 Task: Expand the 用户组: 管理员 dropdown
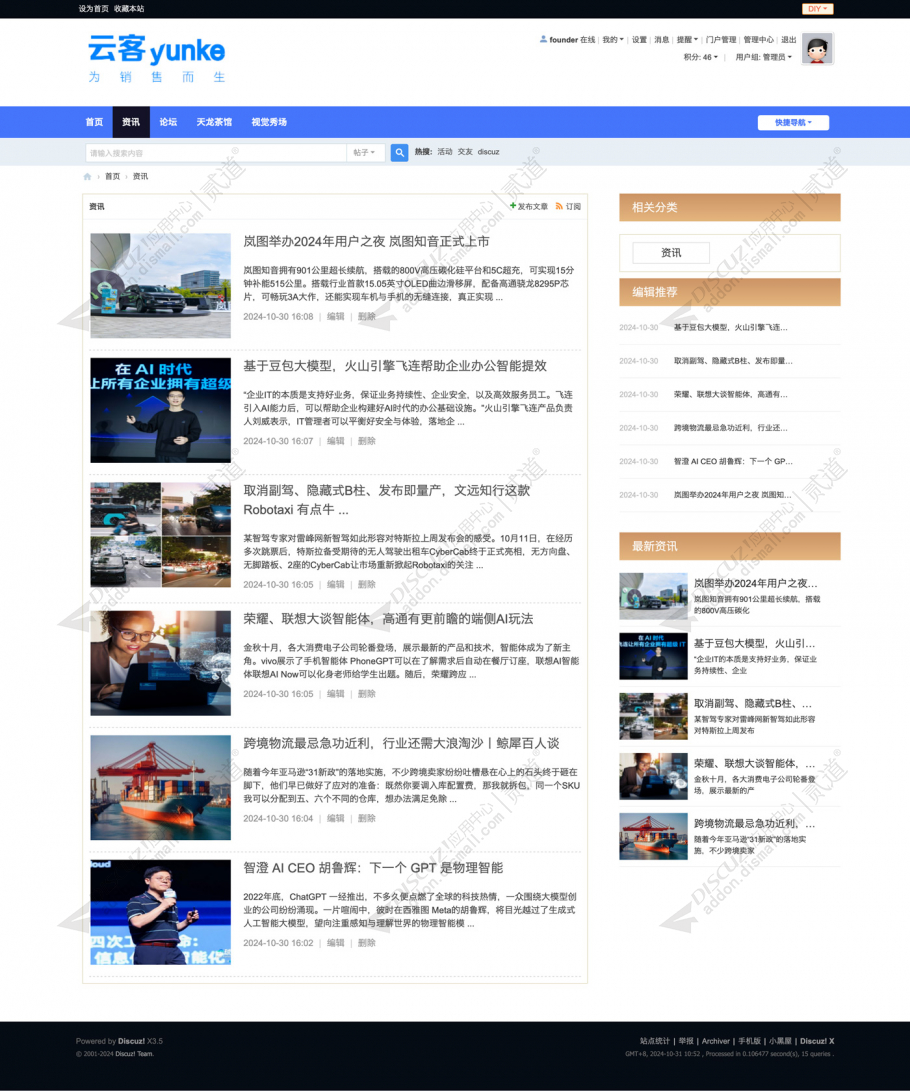(763, 57)
